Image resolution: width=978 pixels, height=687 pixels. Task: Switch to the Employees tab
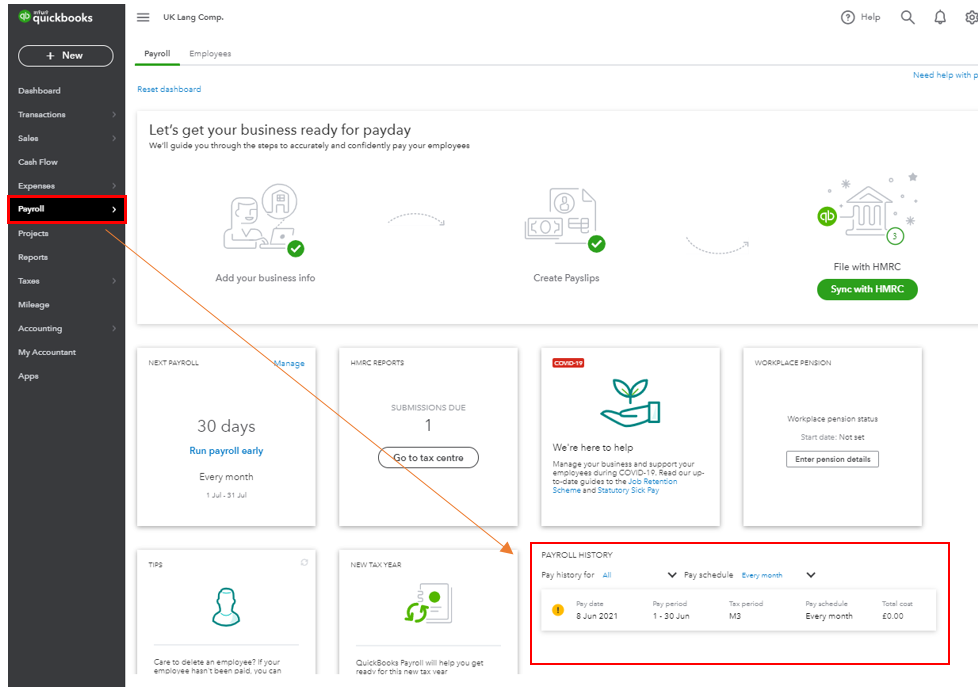[x=210, y=54]
